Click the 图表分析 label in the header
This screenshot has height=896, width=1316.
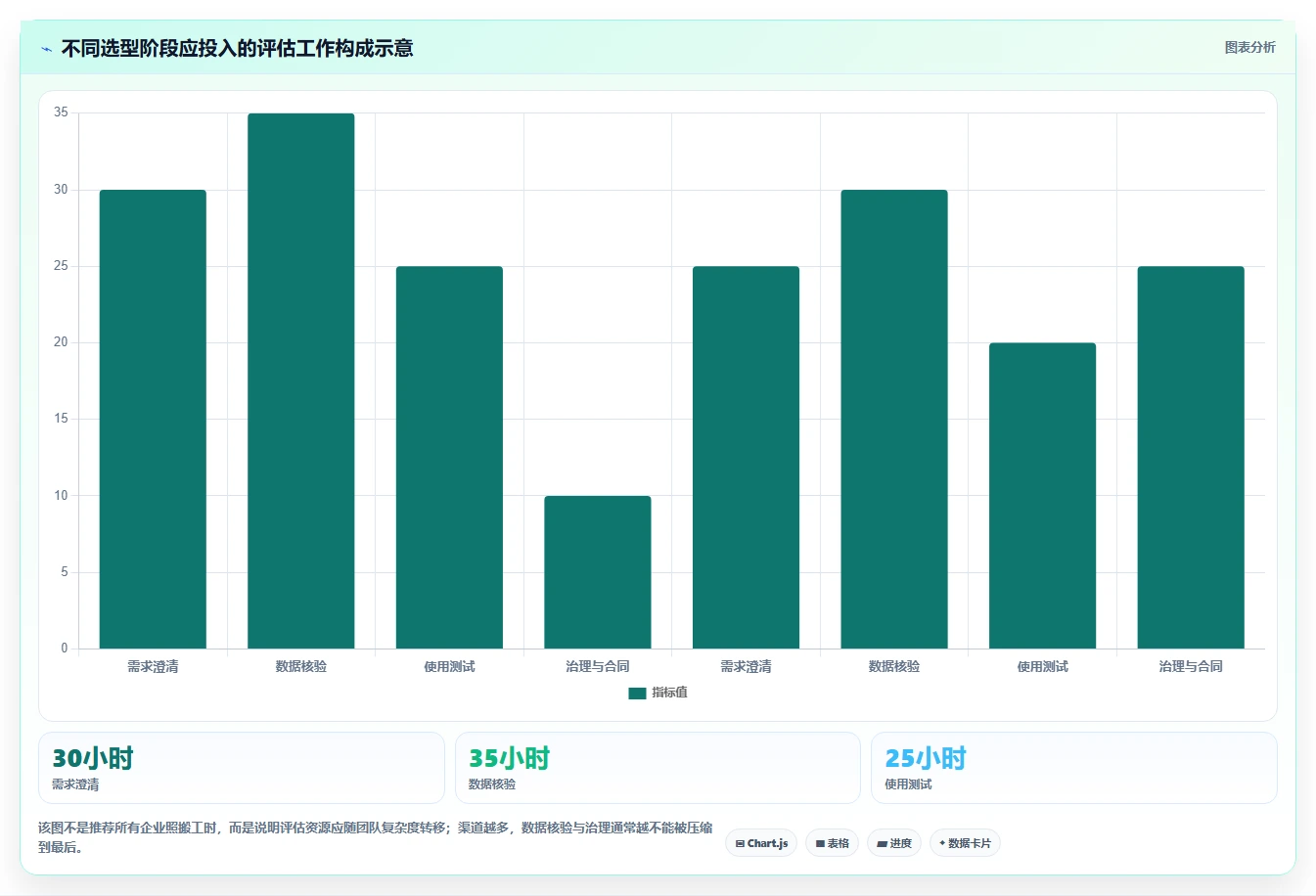coord(1249,47)
